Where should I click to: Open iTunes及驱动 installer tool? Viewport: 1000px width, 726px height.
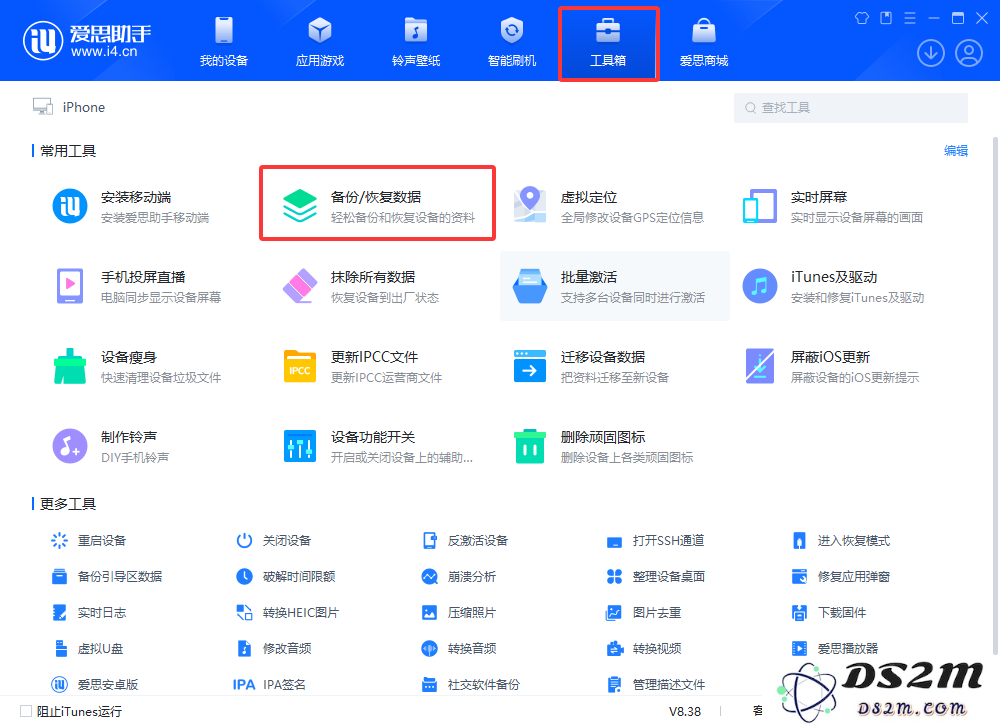[834, 286]
